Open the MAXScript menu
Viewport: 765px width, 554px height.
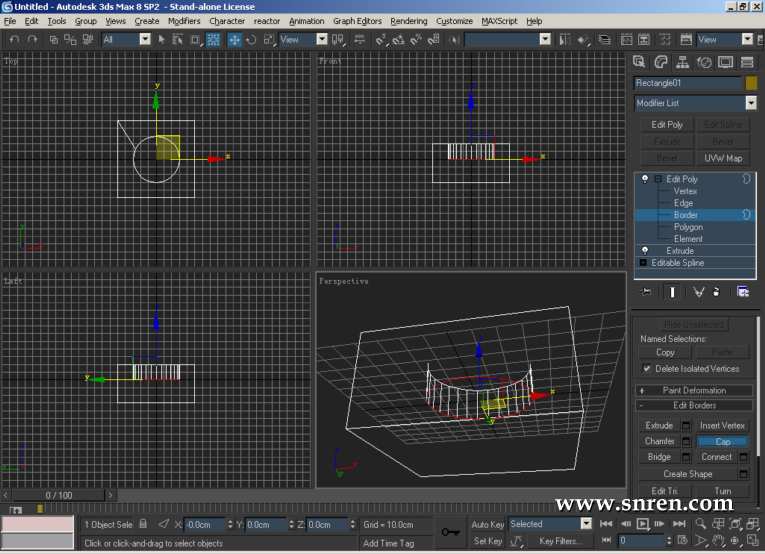click(x=499, y=21)
